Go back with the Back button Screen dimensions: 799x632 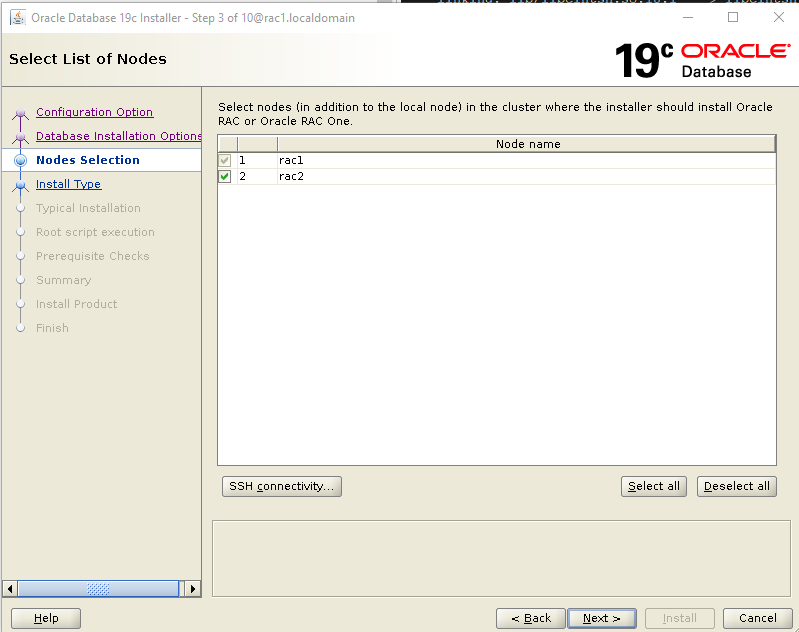[x=531, y=618]
